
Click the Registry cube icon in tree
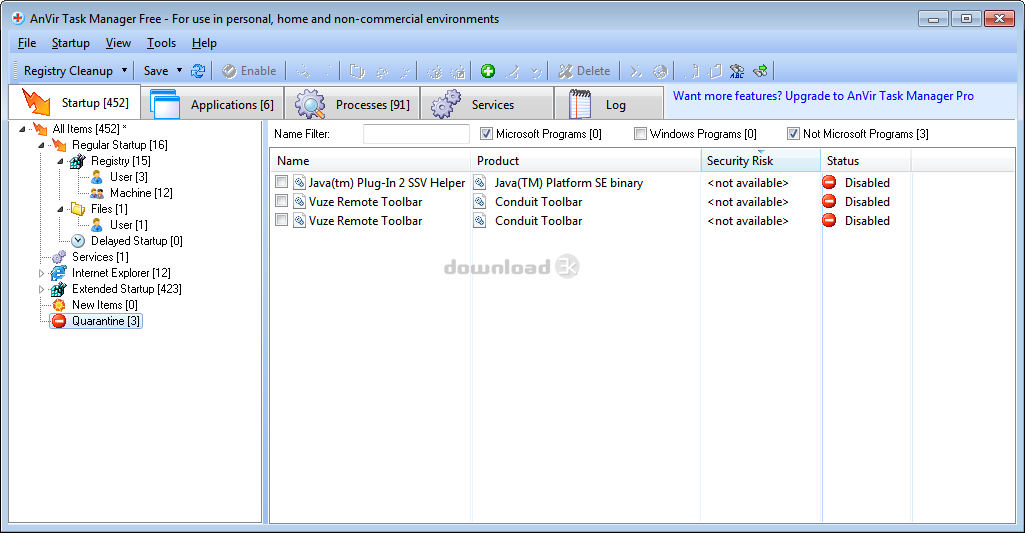click(78, 161)
